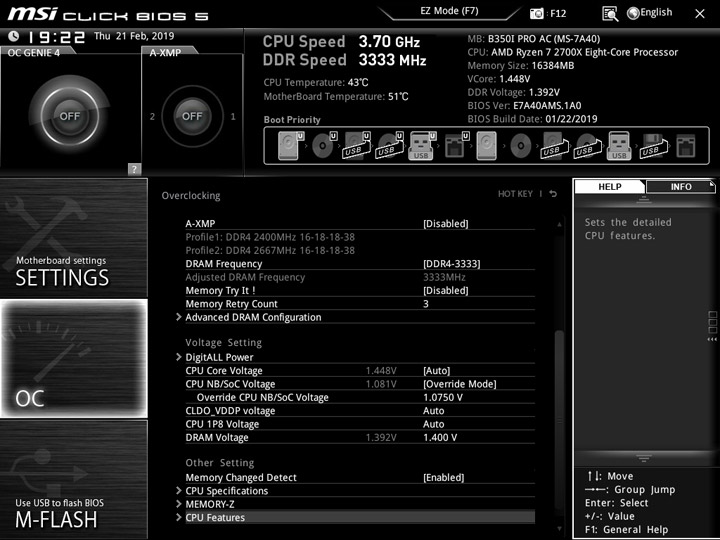Select A-XMP profile 1 number
Image resolution: width=720 pixels, height=540 pixels.
tap(233, 117)
